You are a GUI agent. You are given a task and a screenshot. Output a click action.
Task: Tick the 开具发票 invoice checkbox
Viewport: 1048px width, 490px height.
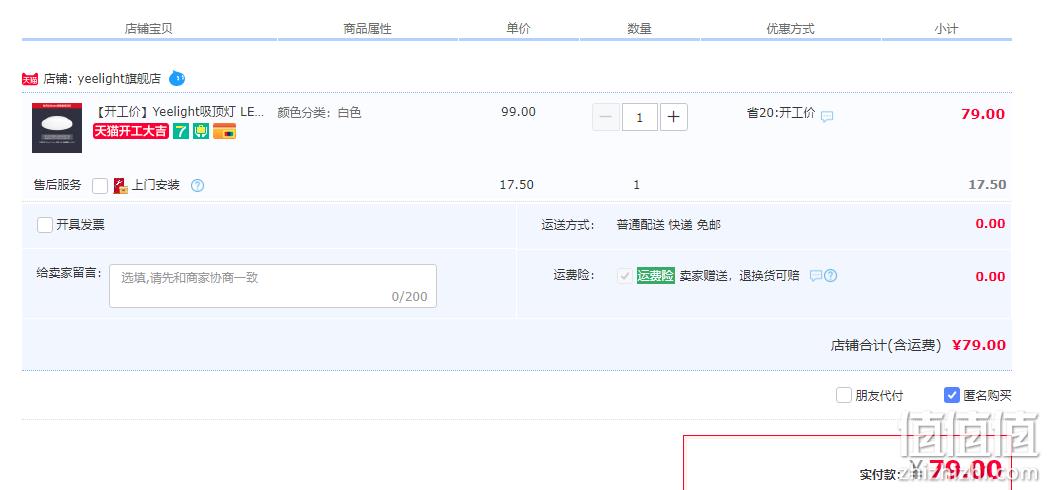pyautogui.click(x=45, y=225)
